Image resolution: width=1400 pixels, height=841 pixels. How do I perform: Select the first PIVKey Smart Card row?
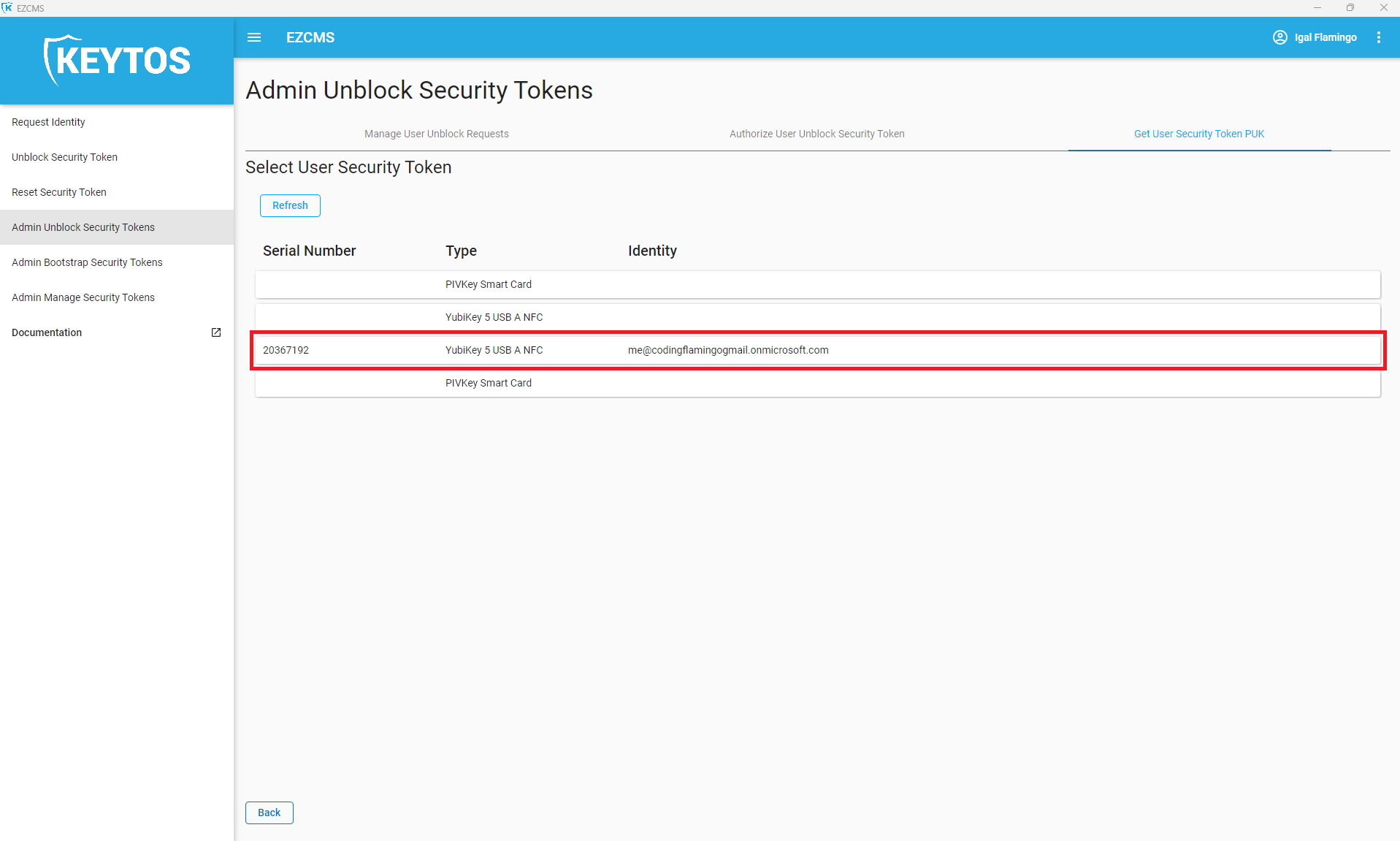coord(816,284)
